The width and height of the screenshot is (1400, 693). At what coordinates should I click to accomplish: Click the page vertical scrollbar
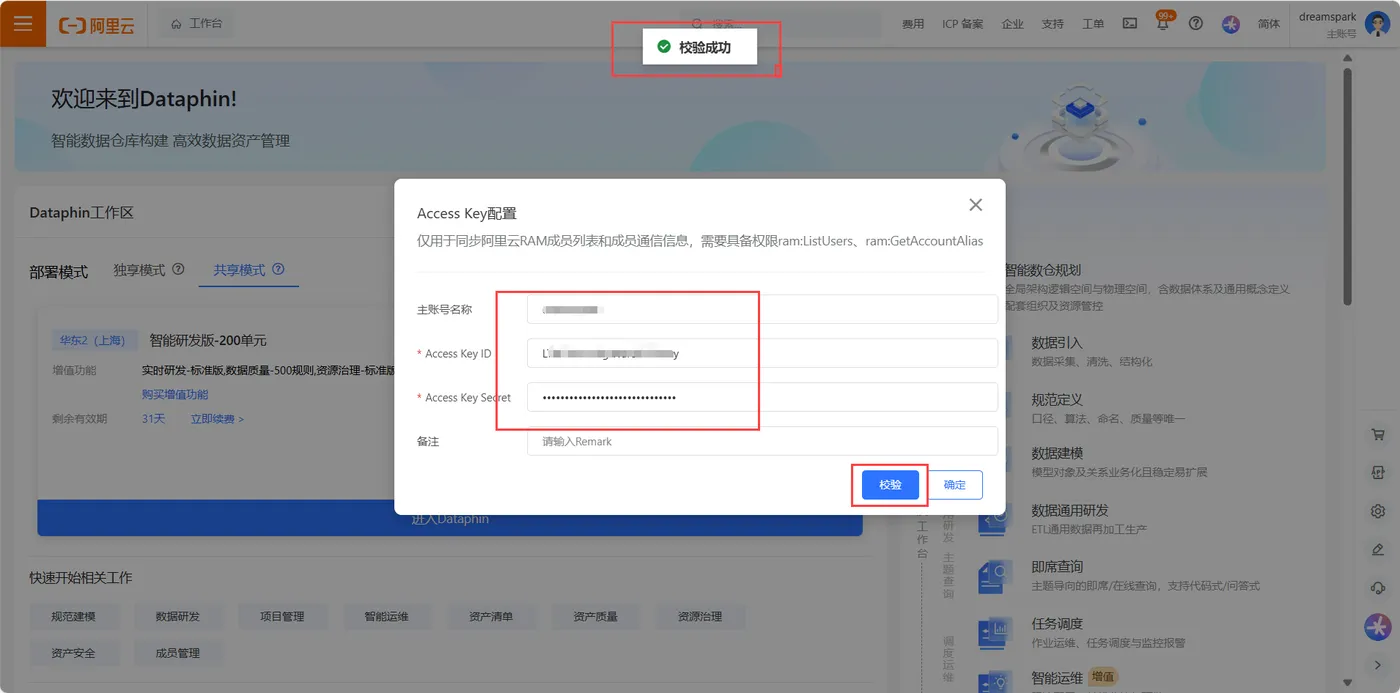pos(1347,186)
